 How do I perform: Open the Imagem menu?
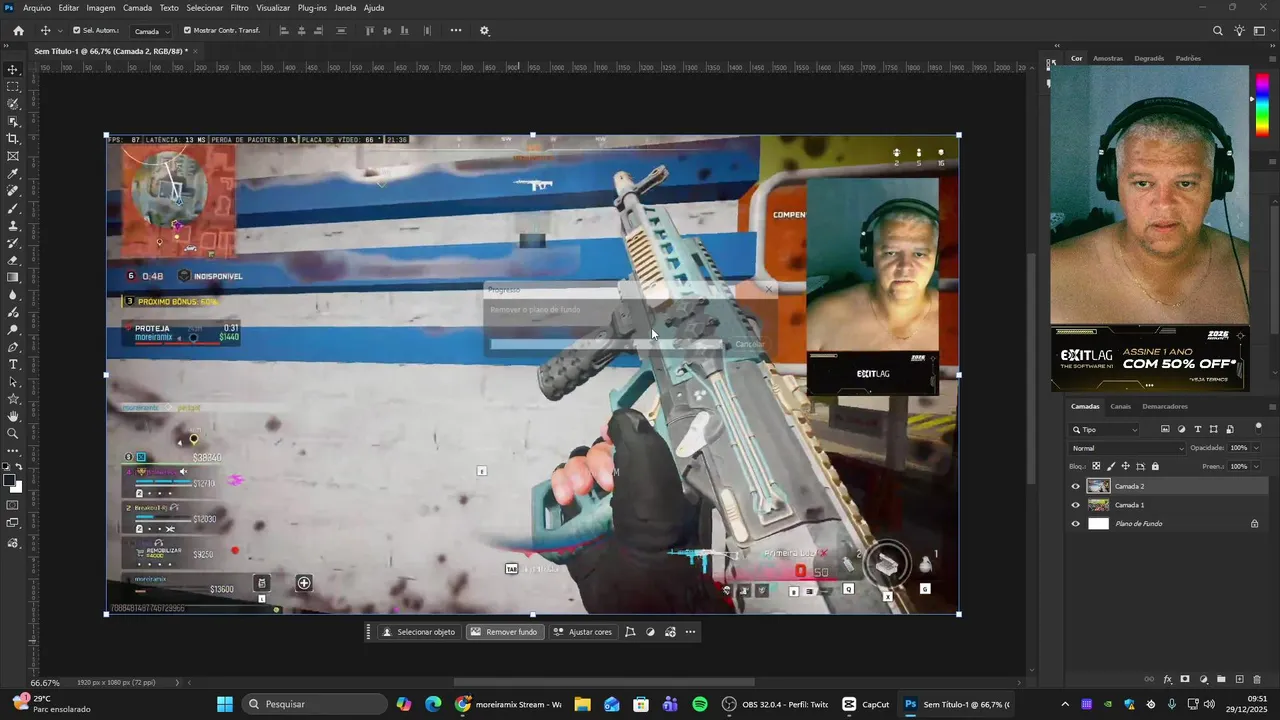coord(101,8)
